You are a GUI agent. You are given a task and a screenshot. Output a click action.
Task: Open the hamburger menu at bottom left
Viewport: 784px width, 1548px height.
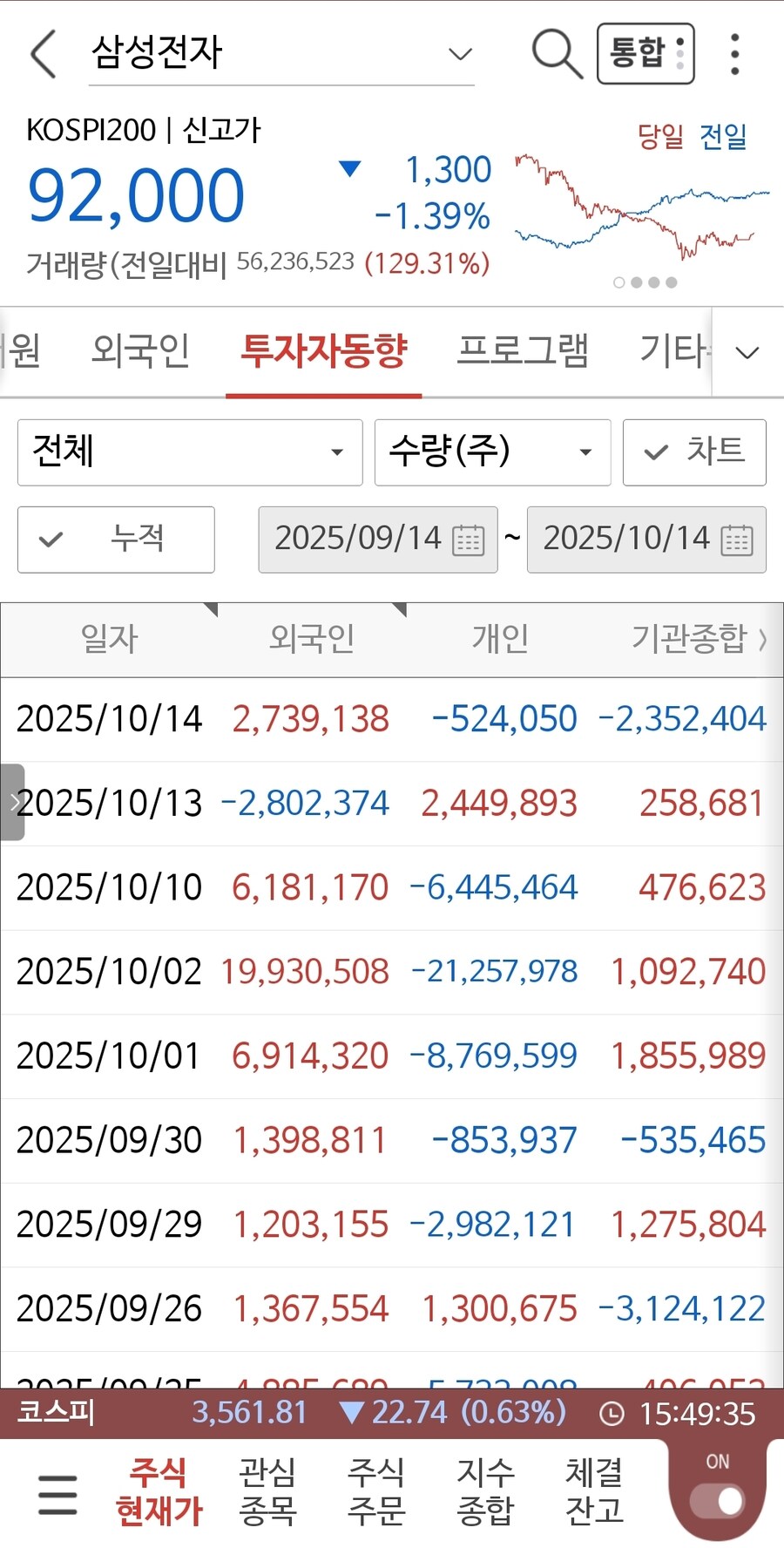[57, 1494]
